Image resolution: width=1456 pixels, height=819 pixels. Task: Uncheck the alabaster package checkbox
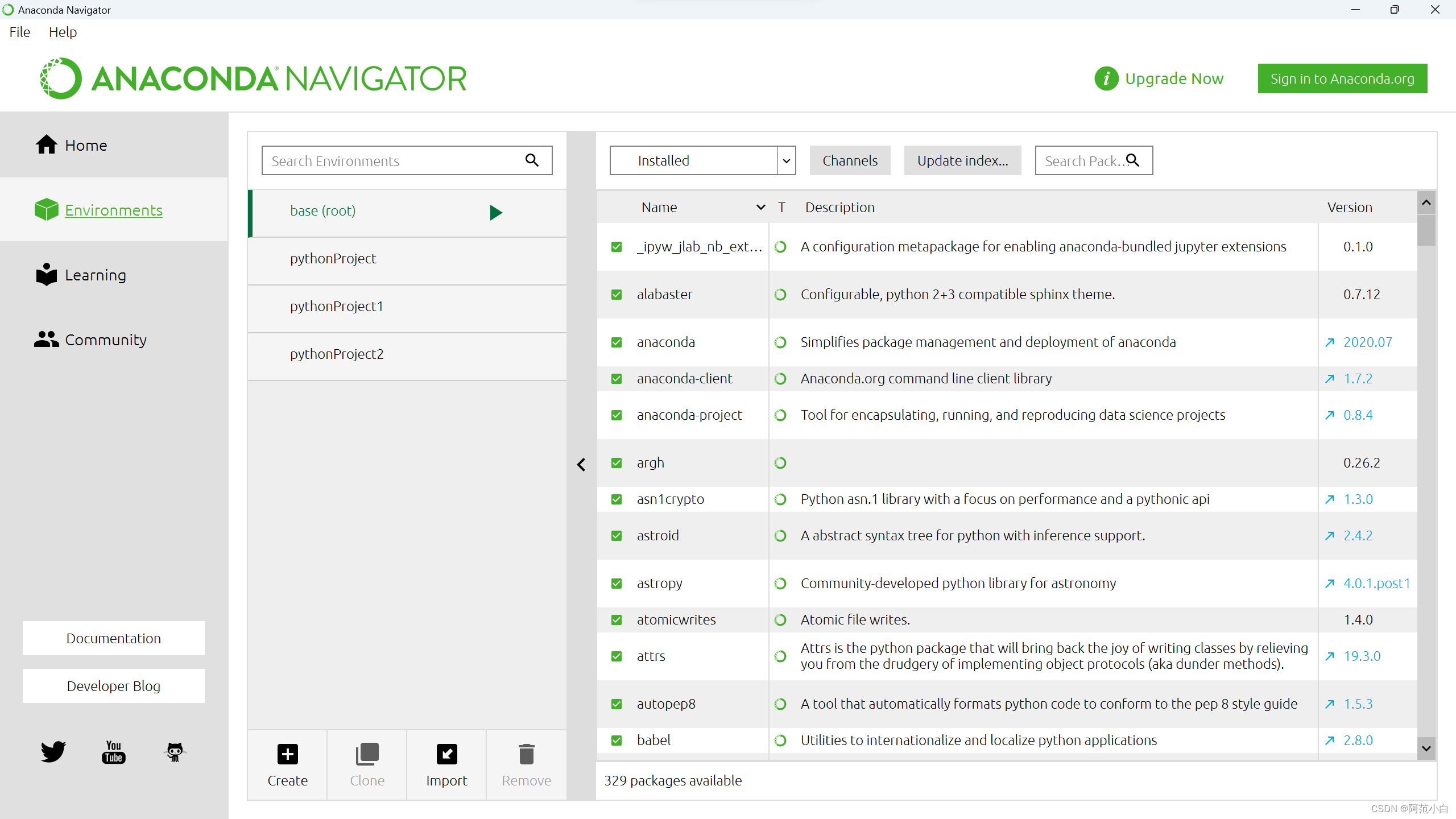coord(617,295)
